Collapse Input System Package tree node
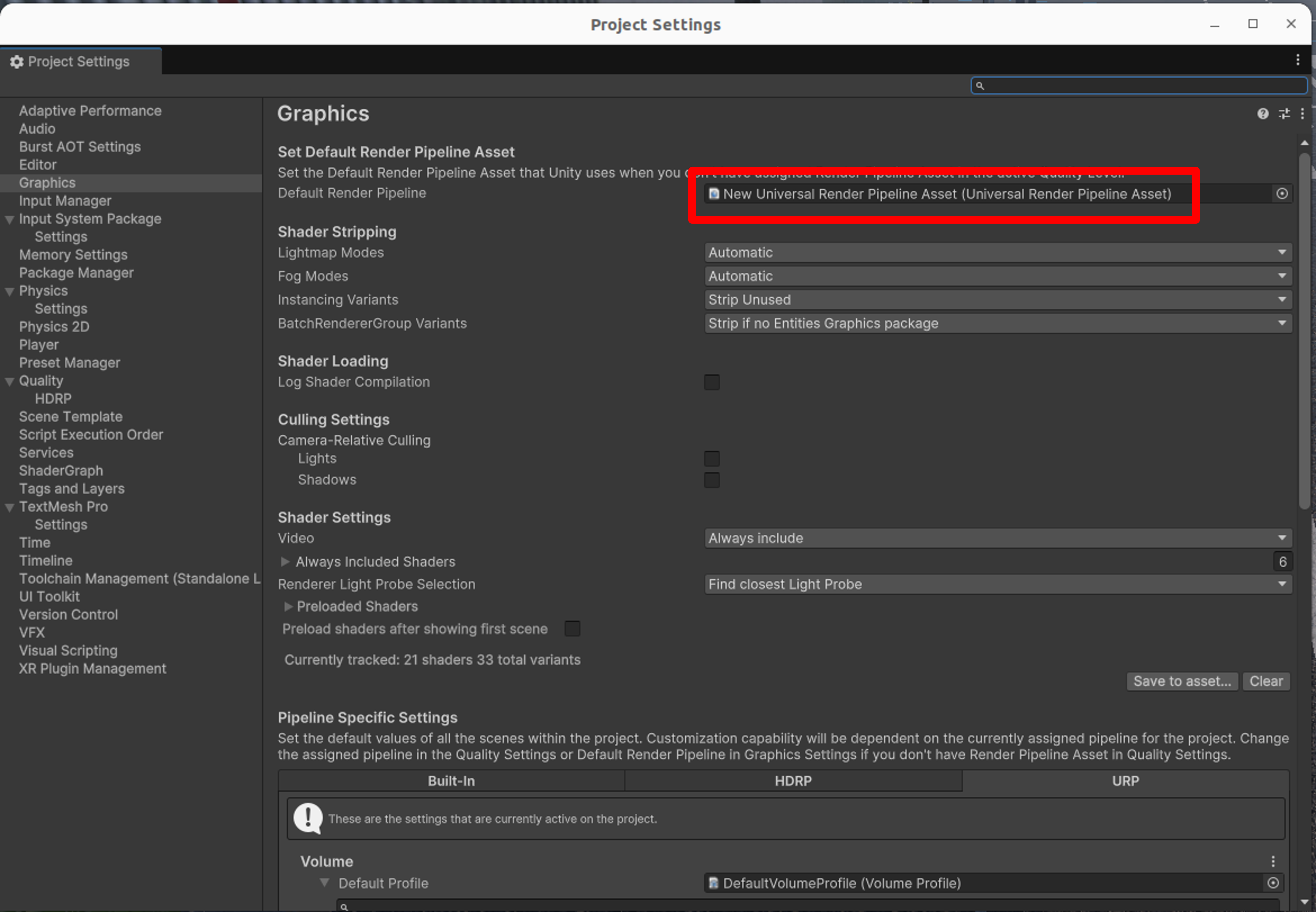The height and width of the screenshot is (912, 1316). coord(9,219)
